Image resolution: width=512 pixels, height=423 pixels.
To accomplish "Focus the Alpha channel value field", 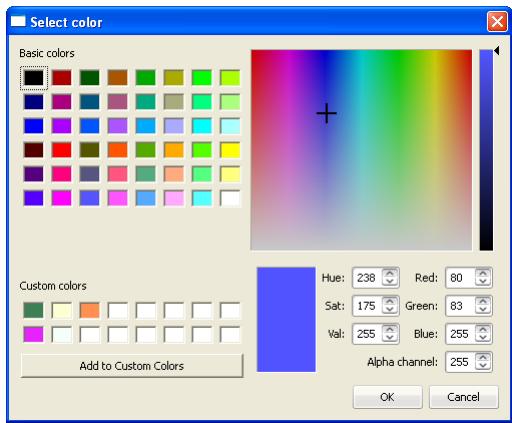I will click(x=461, y=362).
